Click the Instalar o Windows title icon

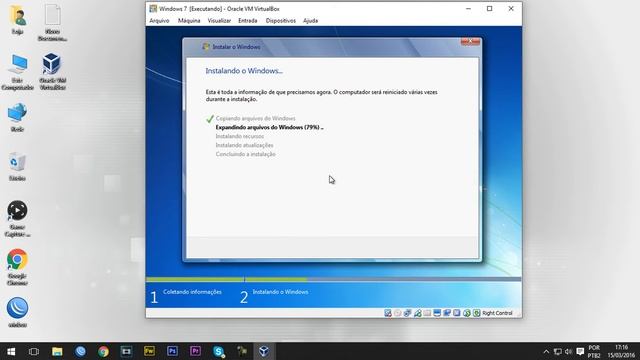click(x=206, y=47)
